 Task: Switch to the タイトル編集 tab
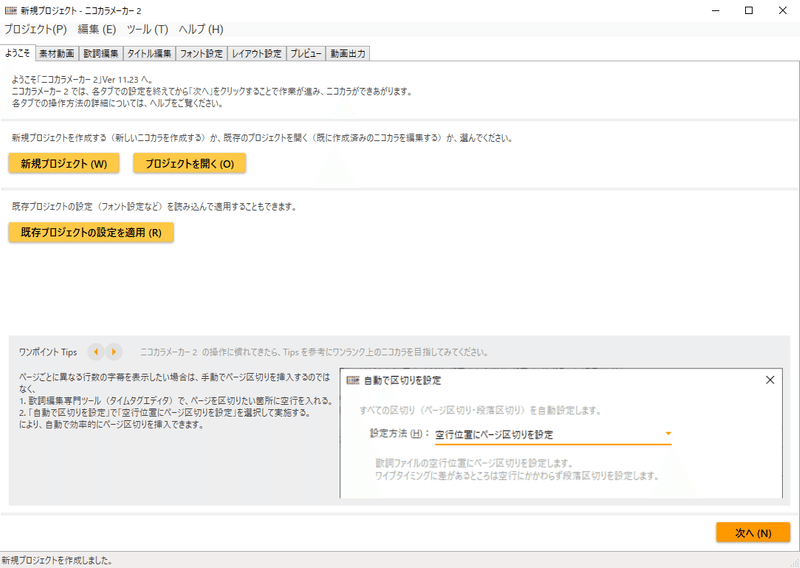(149, 53)
